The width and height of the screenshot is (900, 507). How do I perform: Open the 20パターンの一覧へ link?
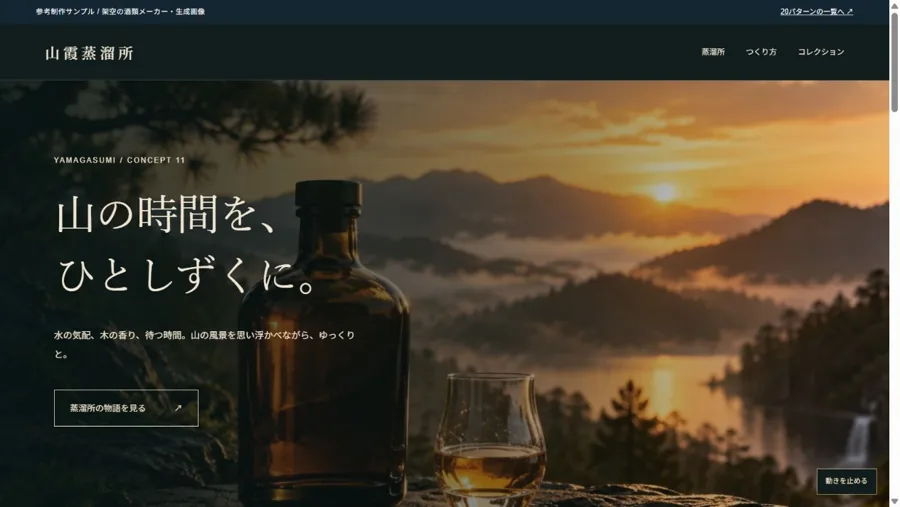coord(816,11)
